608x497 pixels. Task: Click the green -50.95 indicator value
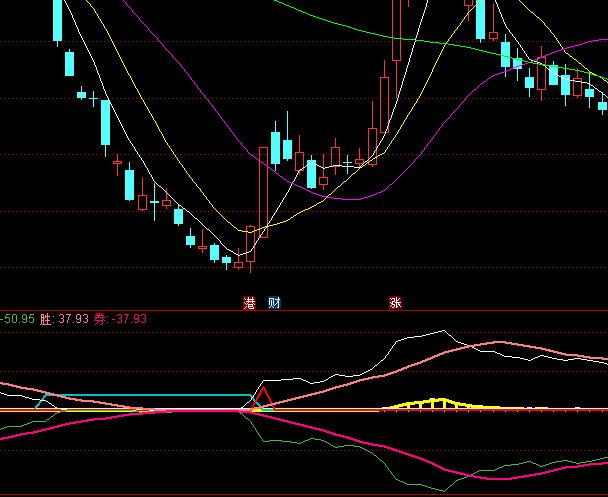(18, 319)
